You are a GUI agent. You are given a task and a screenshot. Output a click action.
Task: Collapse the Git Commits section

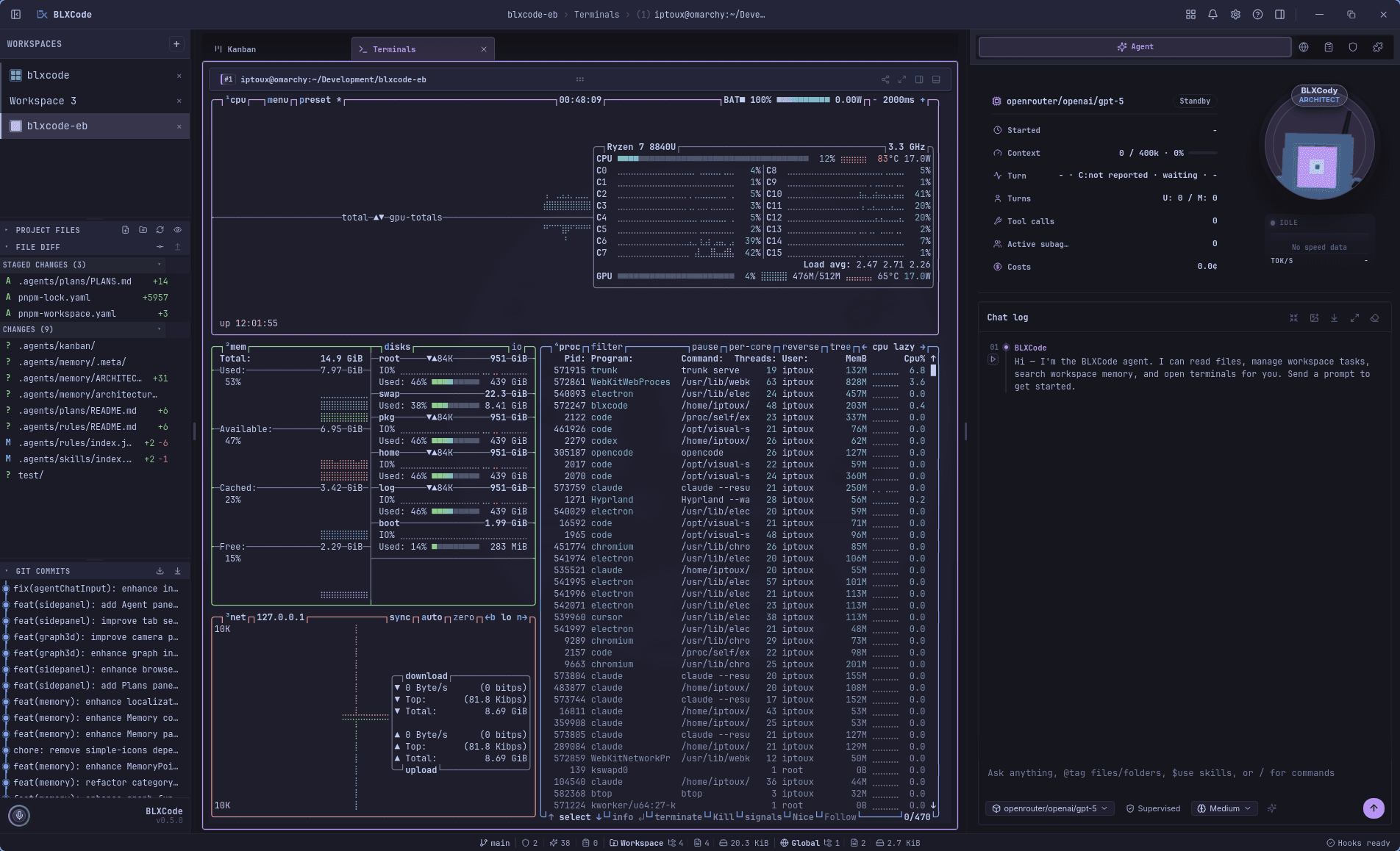pyautogui.click(x=38, y=571)
